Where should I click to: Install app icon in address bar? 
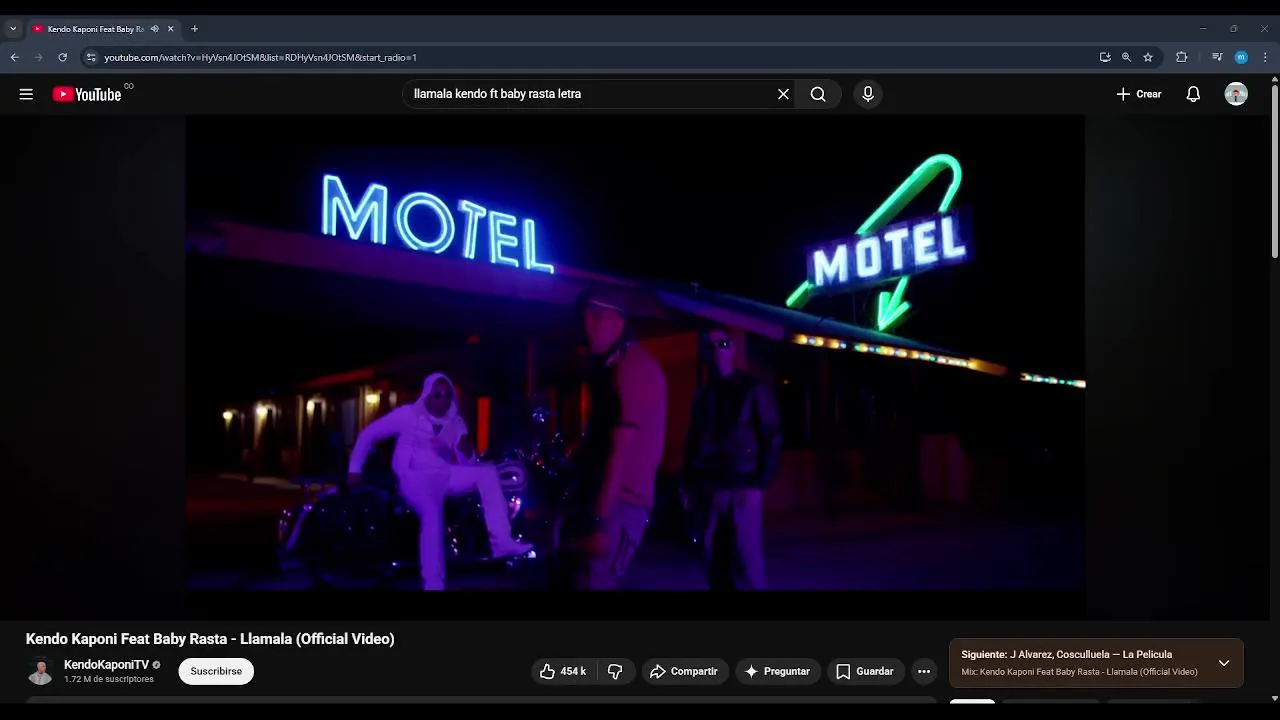click(x=1105, y=57)
